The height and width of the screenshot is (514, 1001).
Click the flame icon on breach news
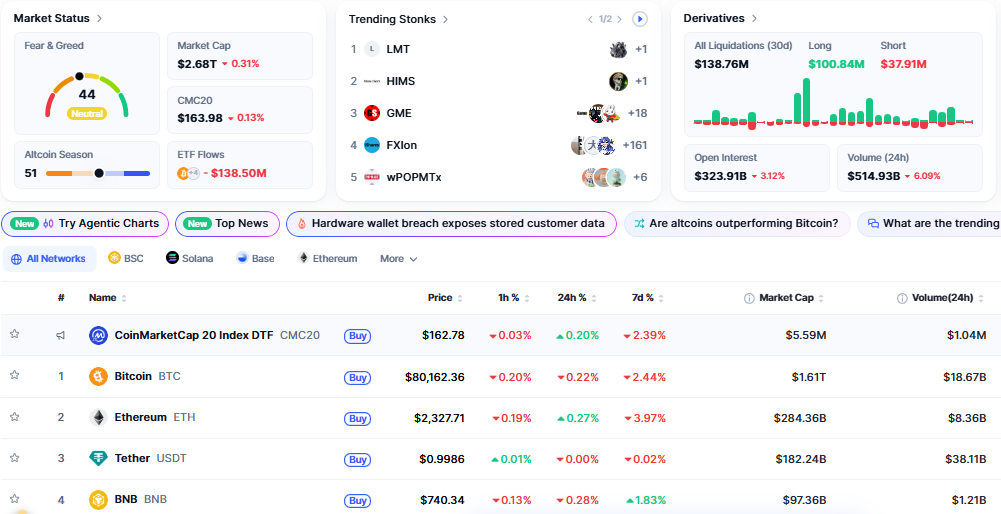point(302,223)
